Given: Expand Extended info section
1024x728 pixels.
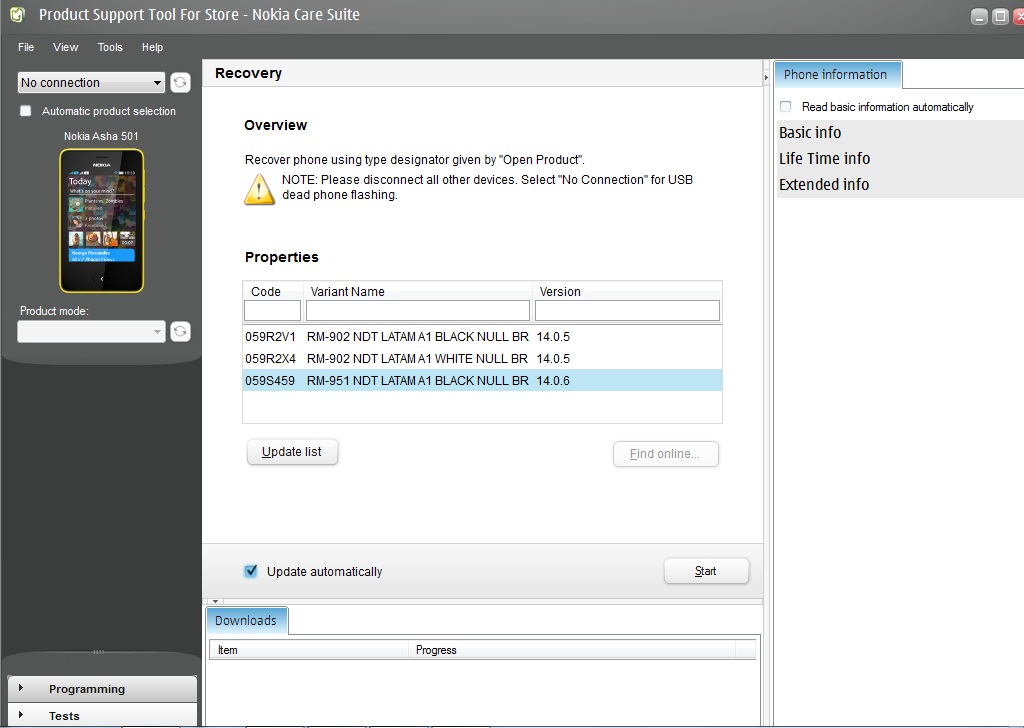Looking at the screenshot, I should click(x=901, y=185).
